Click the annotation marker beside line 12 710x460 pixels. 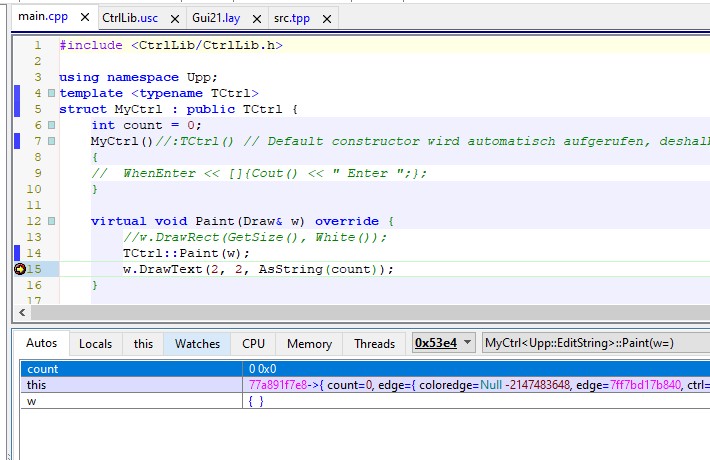pos(51,221)
